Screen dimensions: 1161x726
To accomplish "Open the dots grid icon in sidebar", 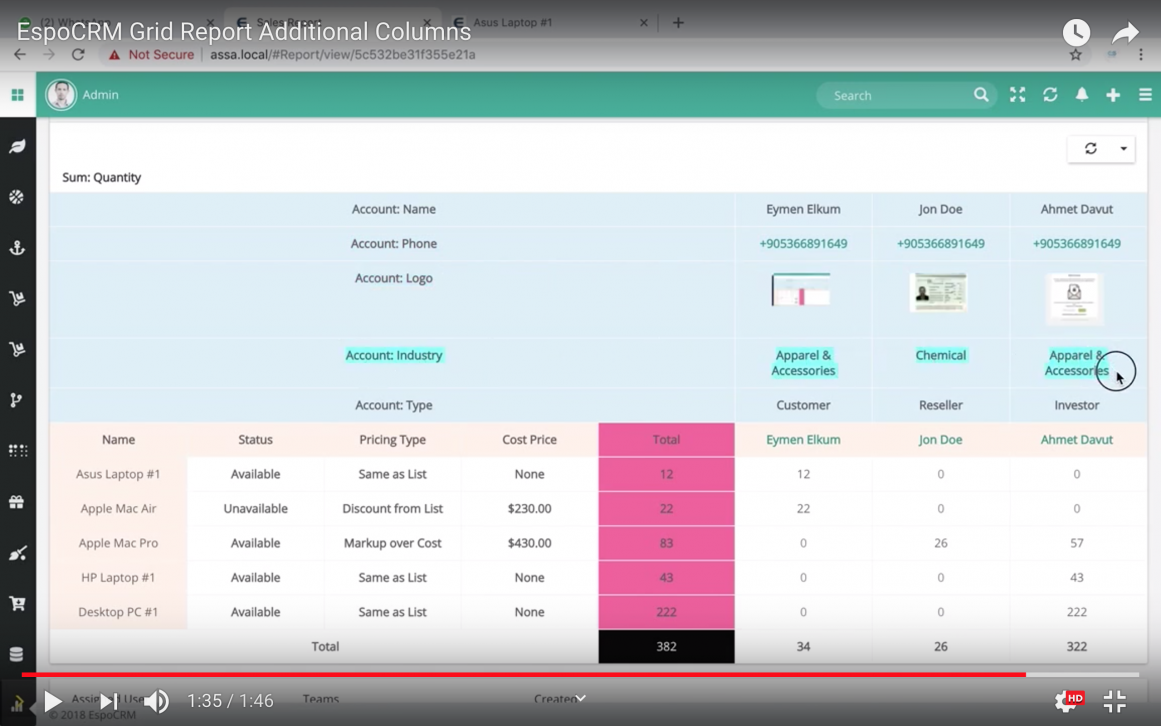I will pyautogui.click(x=17, y=451).
